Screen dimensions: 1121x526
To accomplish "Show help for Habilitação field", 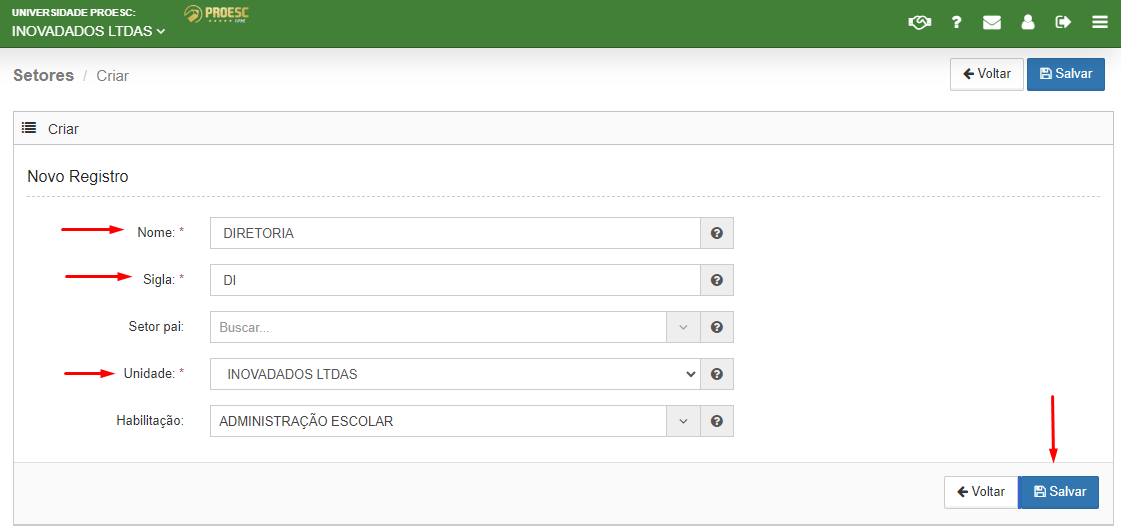I will tap(717, 421).
